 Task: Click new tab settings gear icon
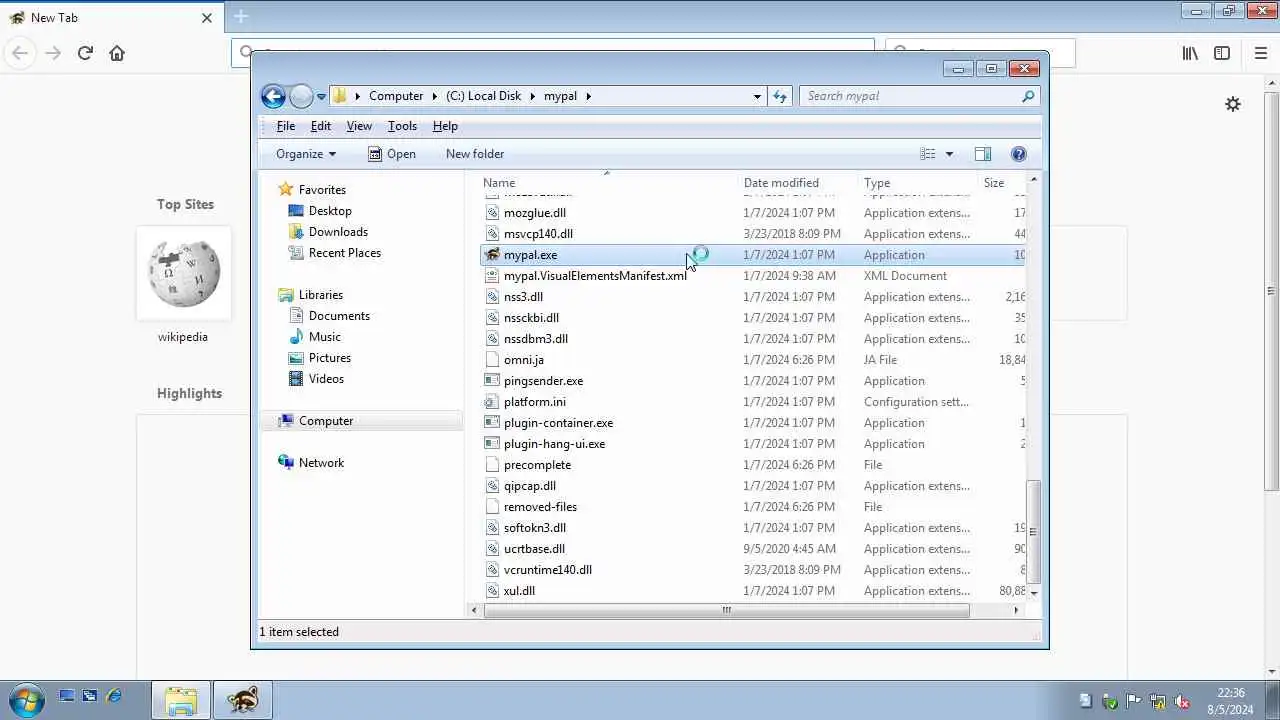coord(1233,104)
